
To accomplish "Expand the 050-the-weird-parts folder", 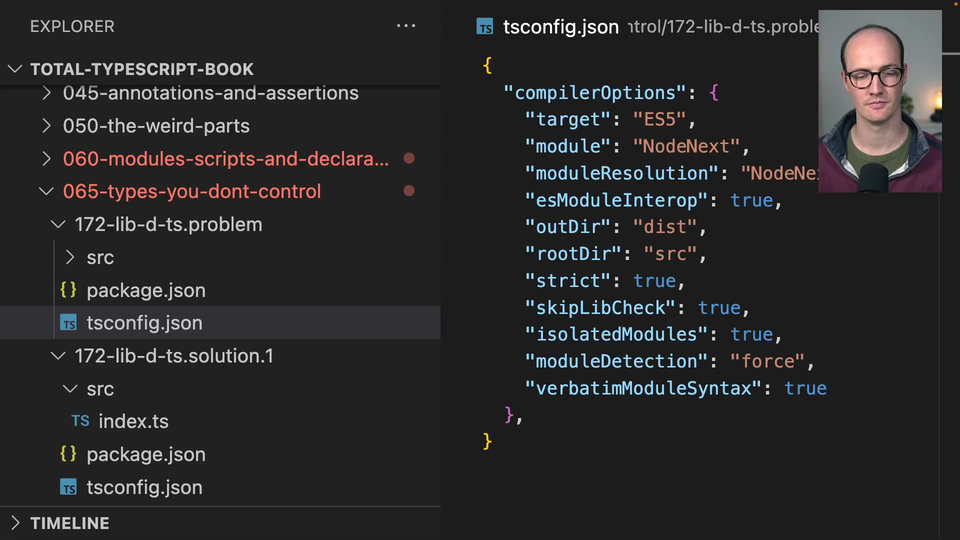I will click(x=46, y=126).
